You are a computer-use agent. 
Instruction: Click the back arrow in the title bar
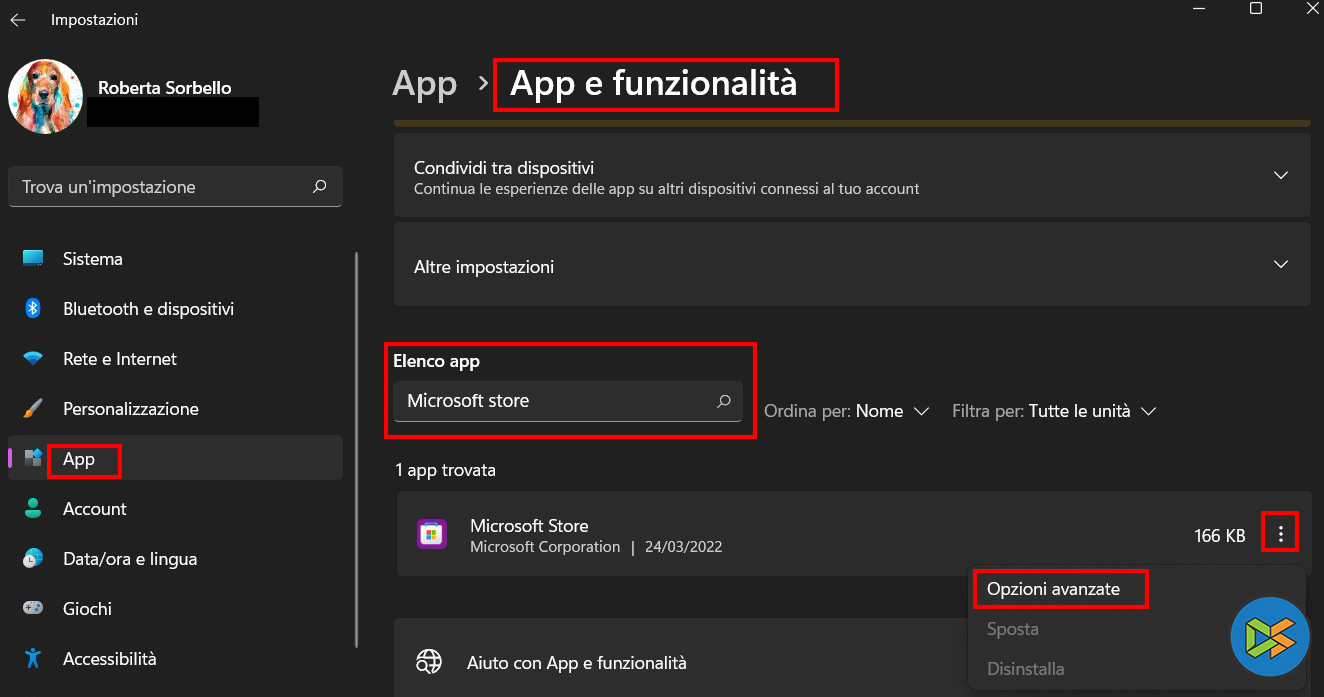point(18,20)
